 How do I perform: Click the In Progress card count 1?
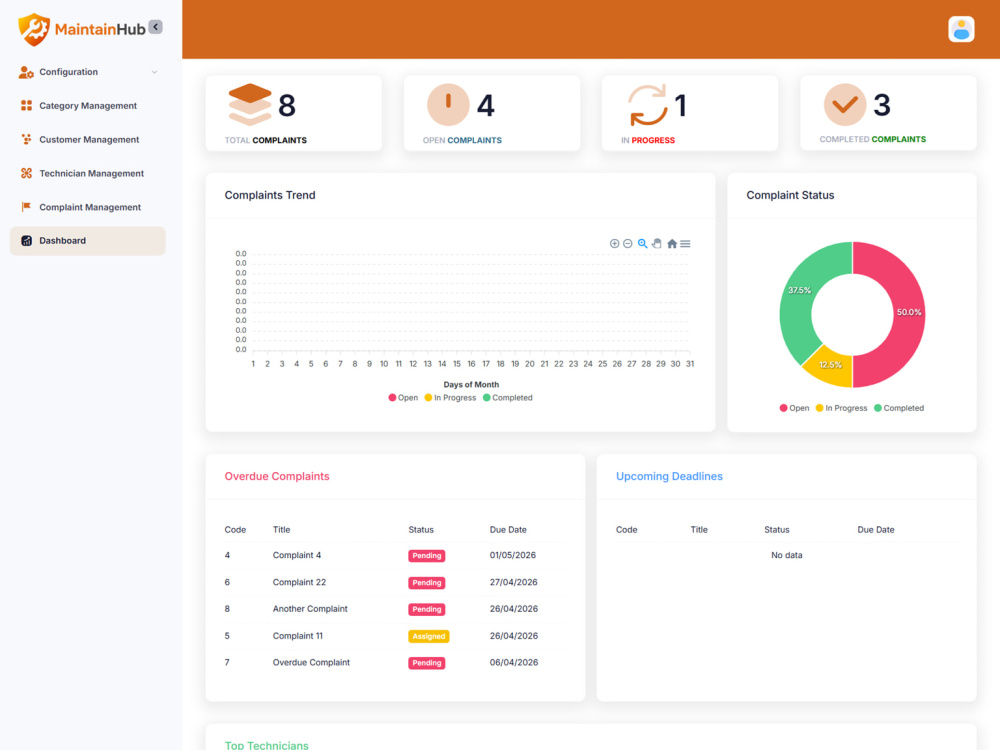[x=680, y=106]
